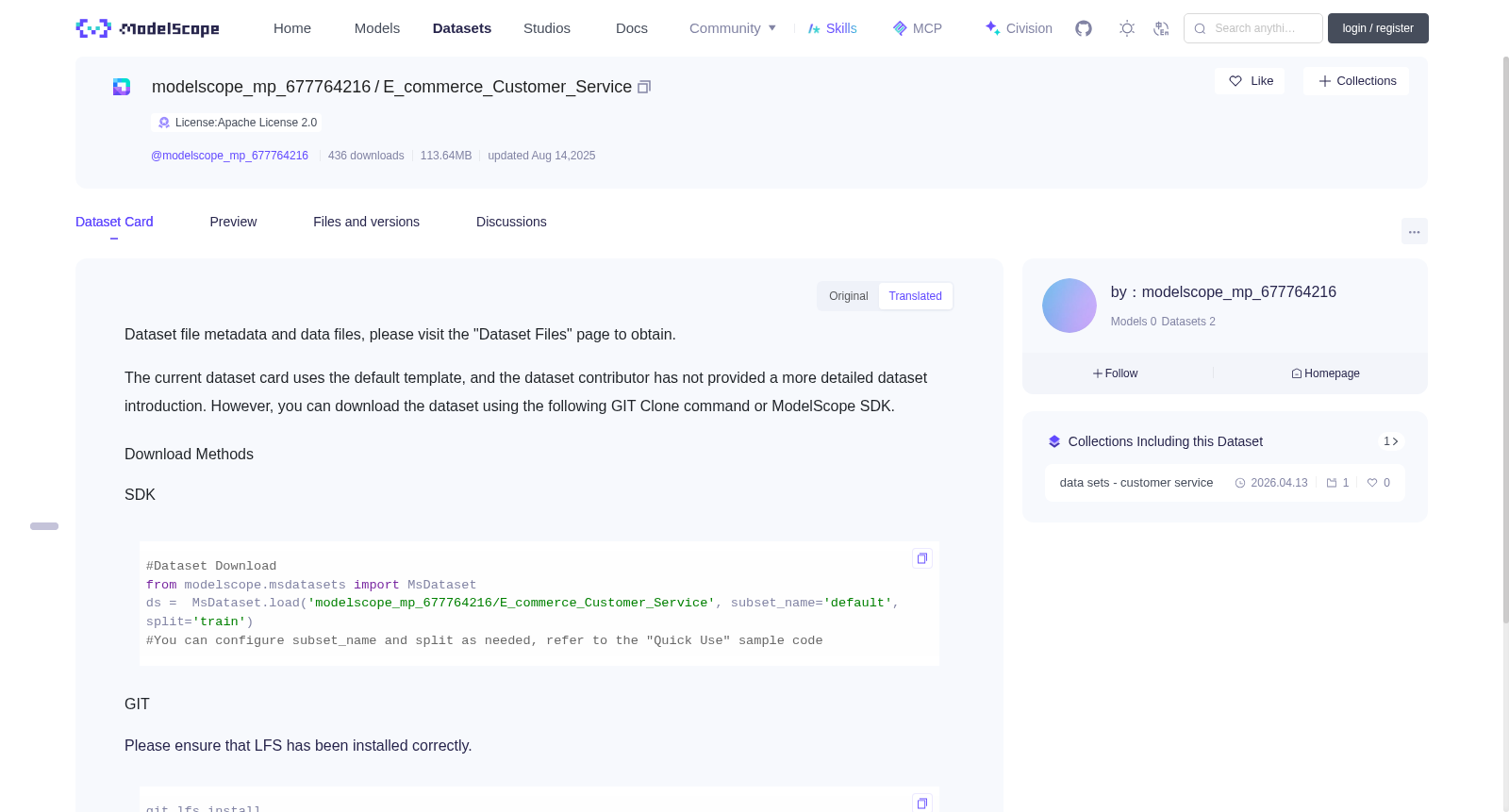Open the ModelScope logo home link
This screenshot has width=1509, height=812.
[148, 28]
